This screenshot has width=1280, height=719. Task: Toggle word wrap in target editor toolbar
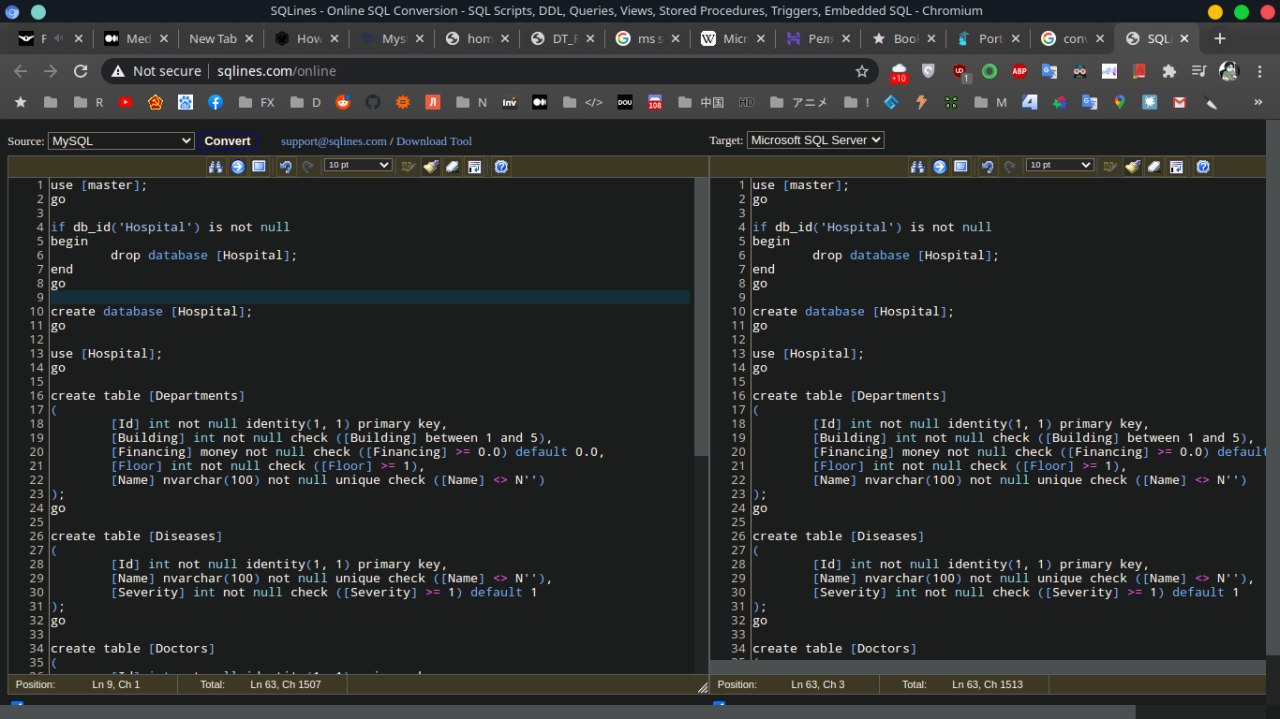coord(1177,166)
